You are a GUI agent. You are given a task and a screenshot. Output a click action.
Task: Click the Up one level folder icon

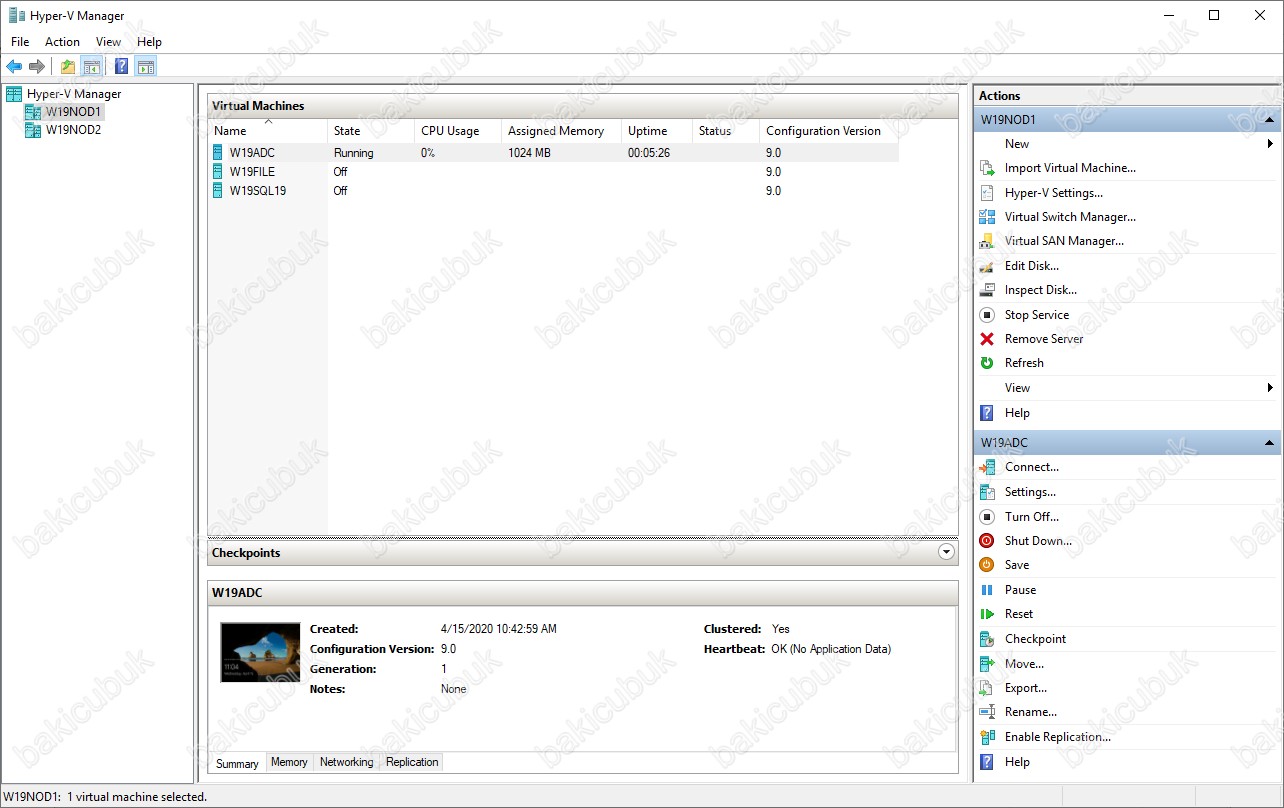point(68,67)
